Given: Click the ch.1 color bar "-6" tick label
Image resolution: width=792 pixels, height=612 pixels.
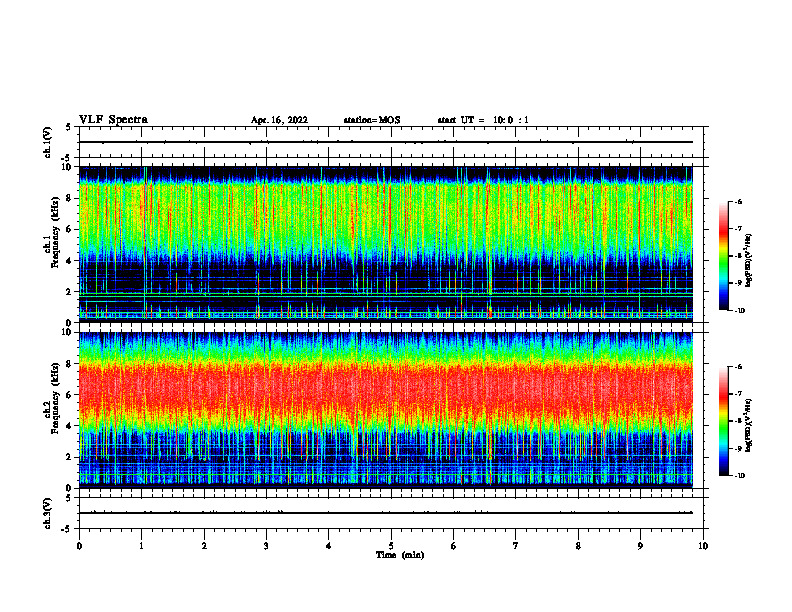Looking at the screenshot, I should point(739,201).
